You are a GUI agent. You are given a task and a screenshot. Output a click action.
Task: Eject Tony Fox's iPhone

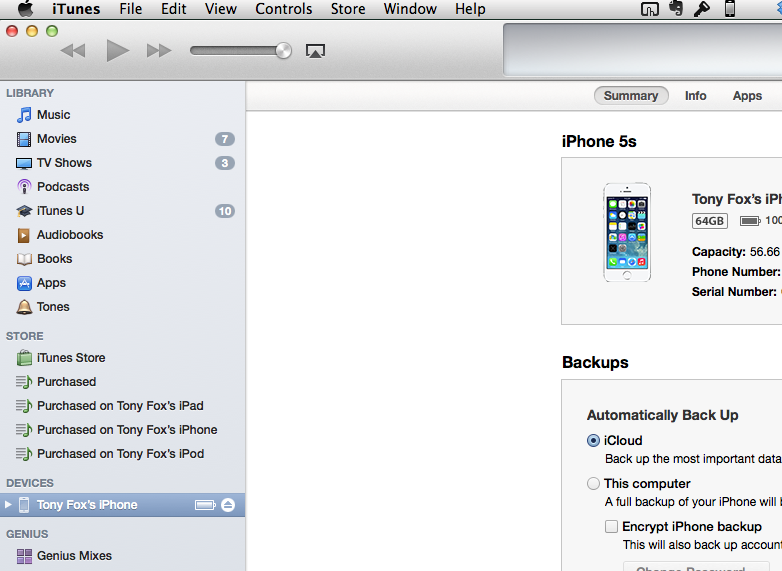(228, 505)
